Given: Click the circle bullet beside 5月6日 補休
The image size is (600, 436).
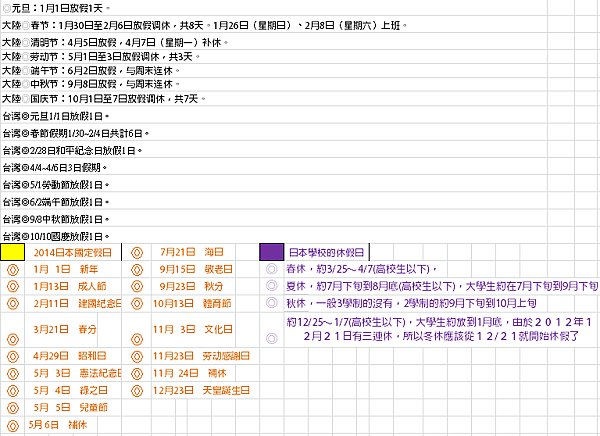Looking at the screenshot, I should (x=13, y=425).
